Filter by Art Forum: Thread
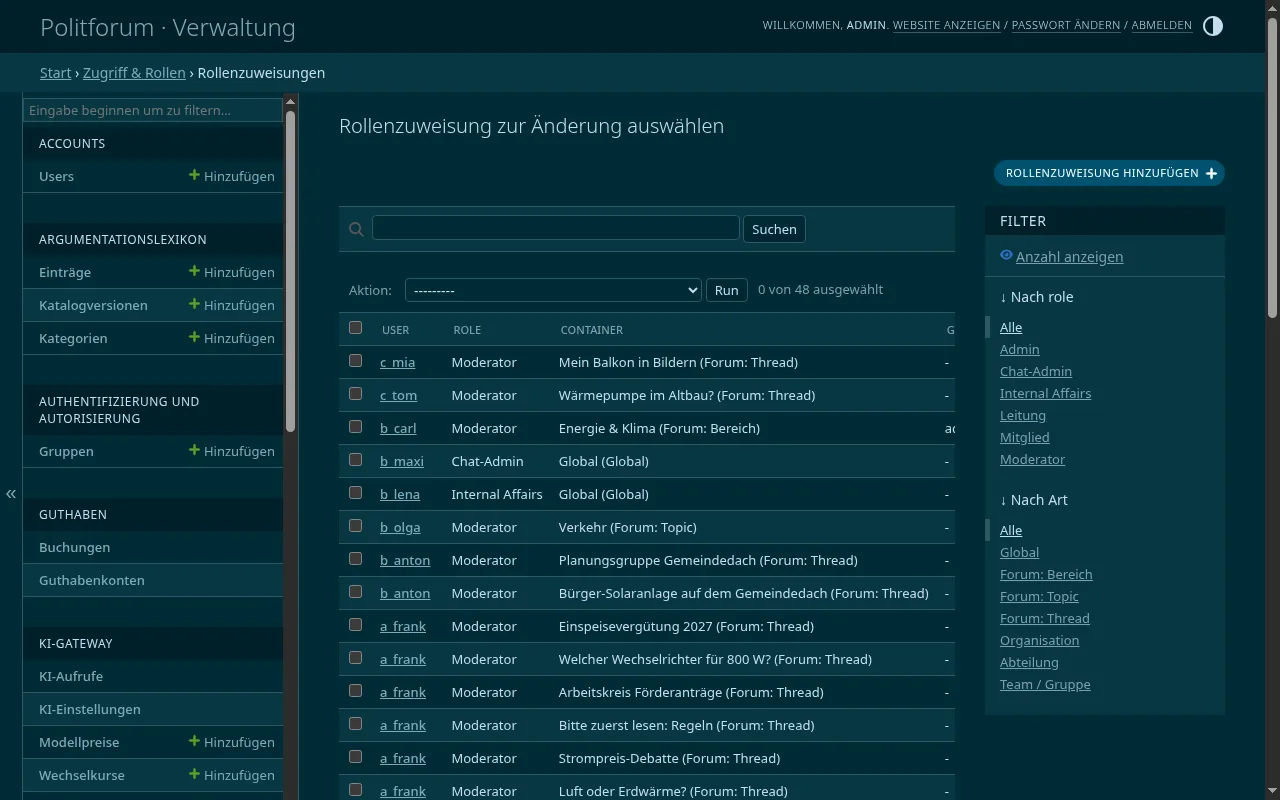1280x800 pixels. tap(1045, 618)
